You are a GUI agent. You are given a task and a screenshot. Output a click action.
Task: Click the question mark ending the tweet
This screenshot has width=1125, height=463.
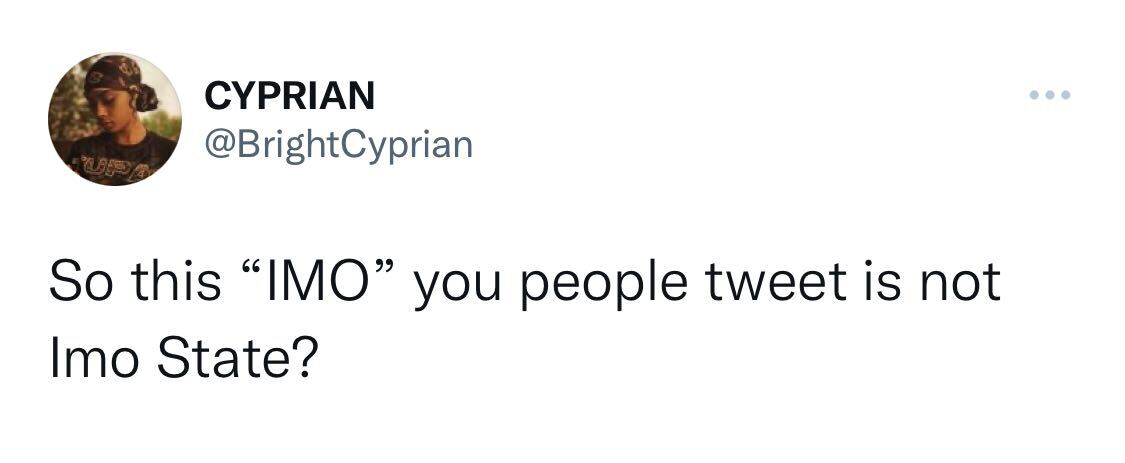tap(303, 359)
